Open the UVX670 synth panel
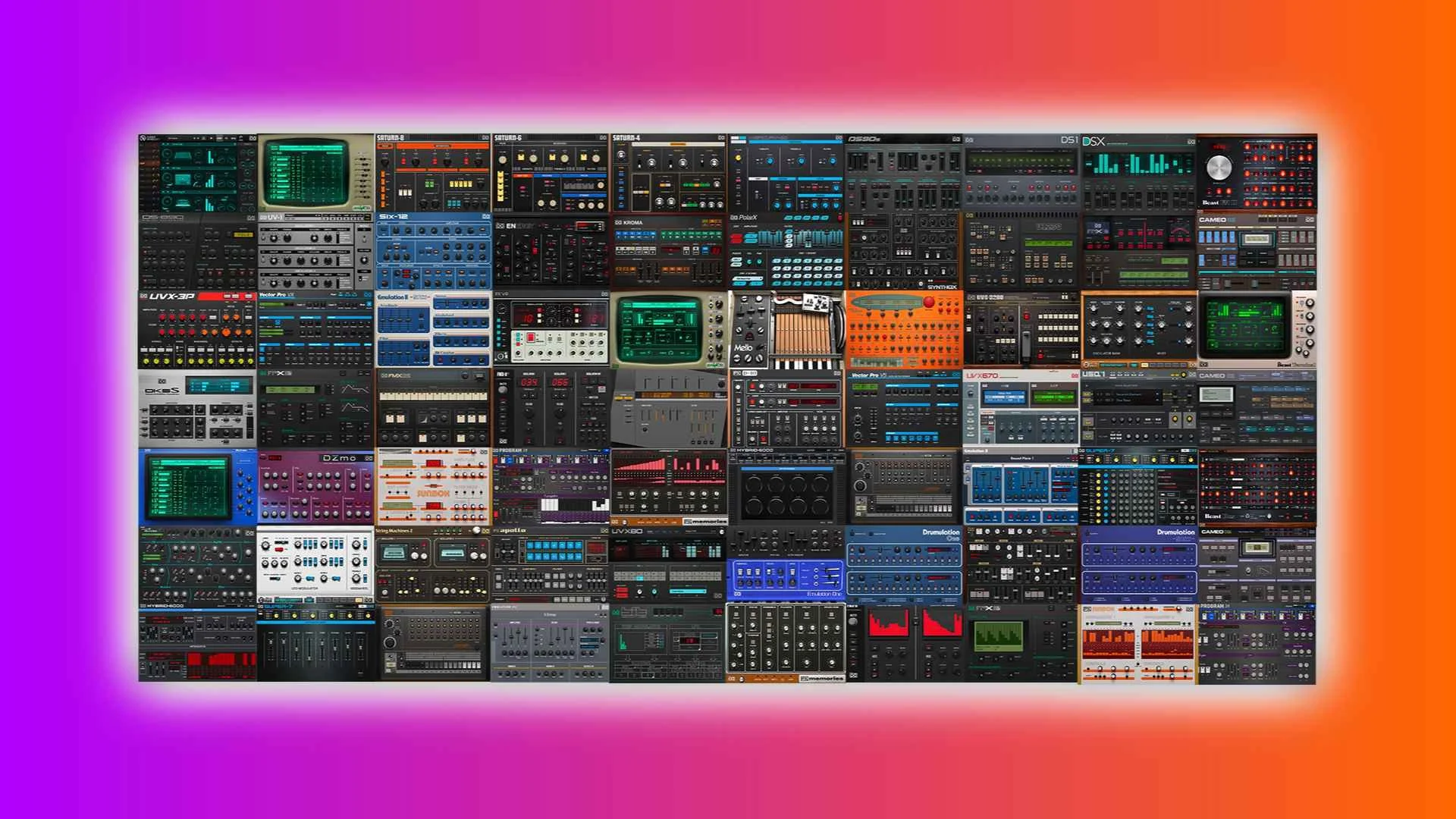1456x819 pixels. (1021, 408)
